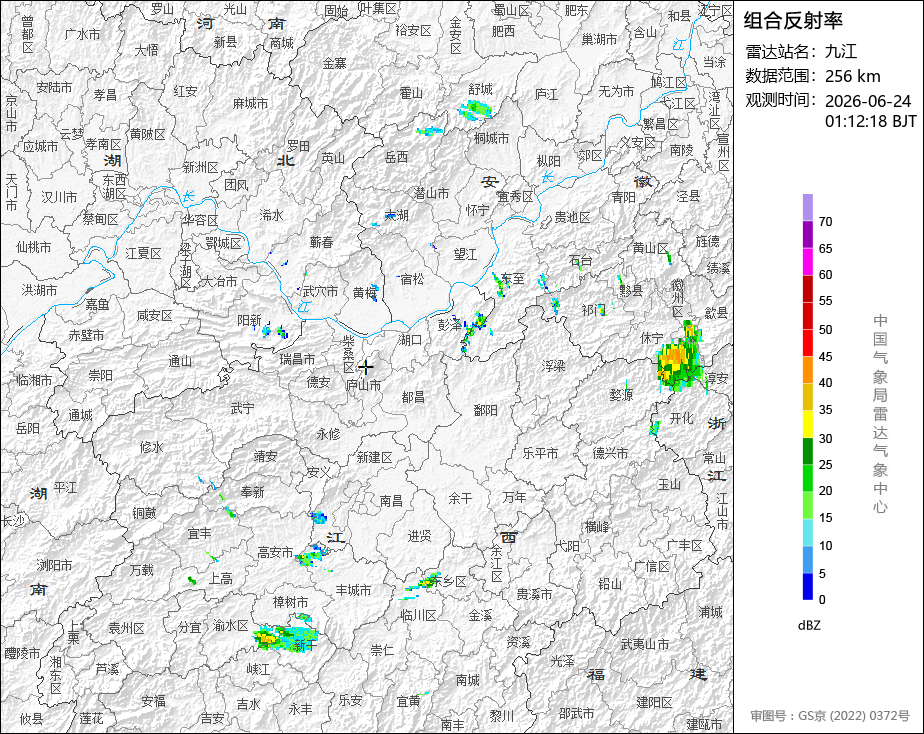Click the 永修 label on the map
This screenshot has height=734, width=924.
pos(328,434)
